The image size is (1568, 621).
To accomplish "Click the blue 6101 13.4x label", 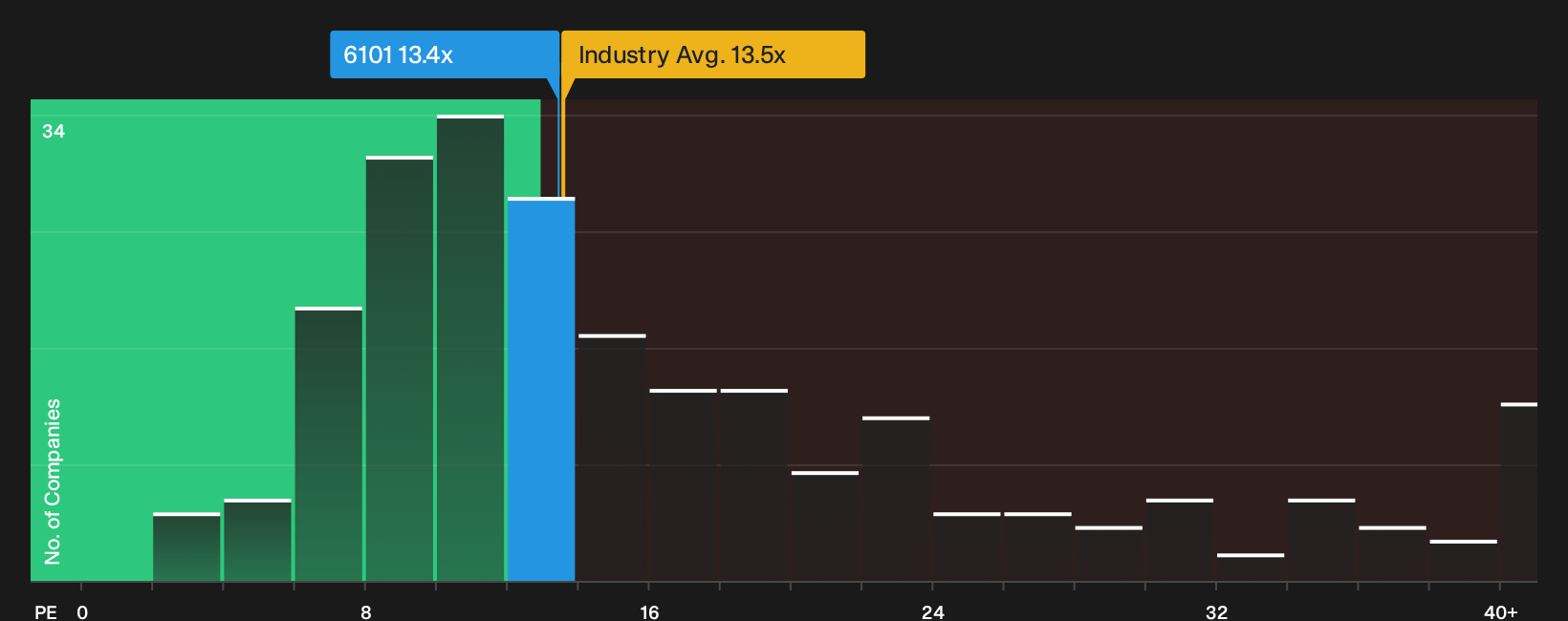I will click(x=445, y=54).
